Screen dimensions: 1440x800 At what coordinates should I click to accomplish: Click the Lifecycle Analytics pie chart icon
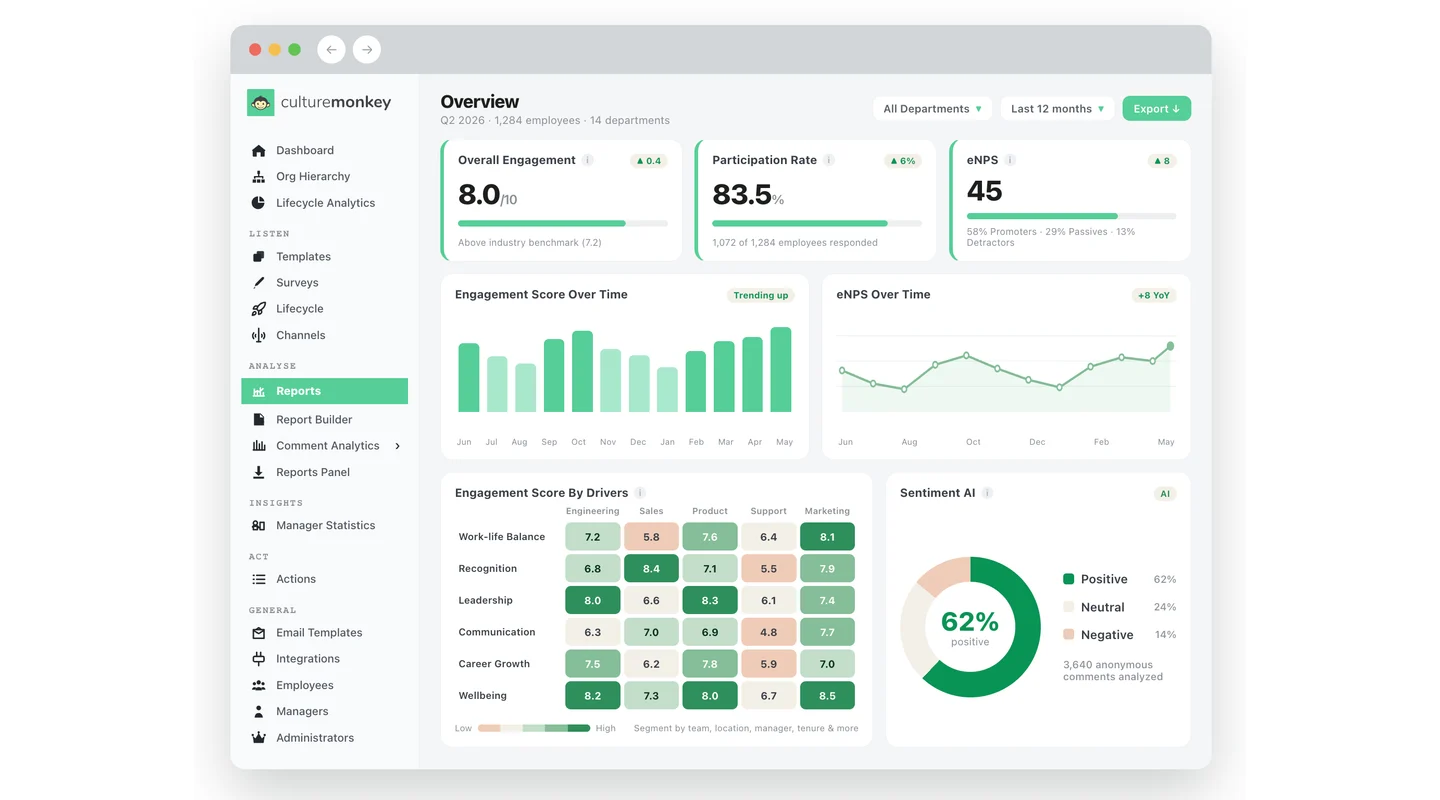pos(259,203)
